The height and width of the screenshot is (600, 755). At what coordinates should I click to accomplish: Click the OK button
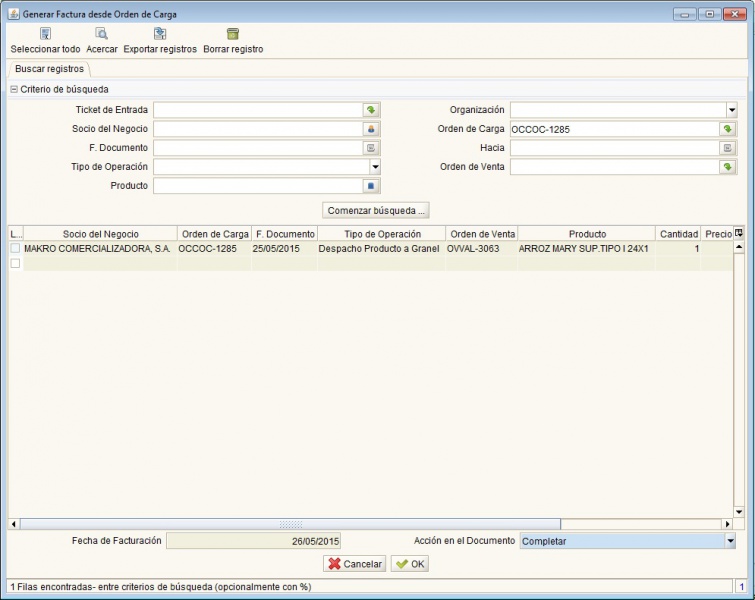tap(410, 564)
